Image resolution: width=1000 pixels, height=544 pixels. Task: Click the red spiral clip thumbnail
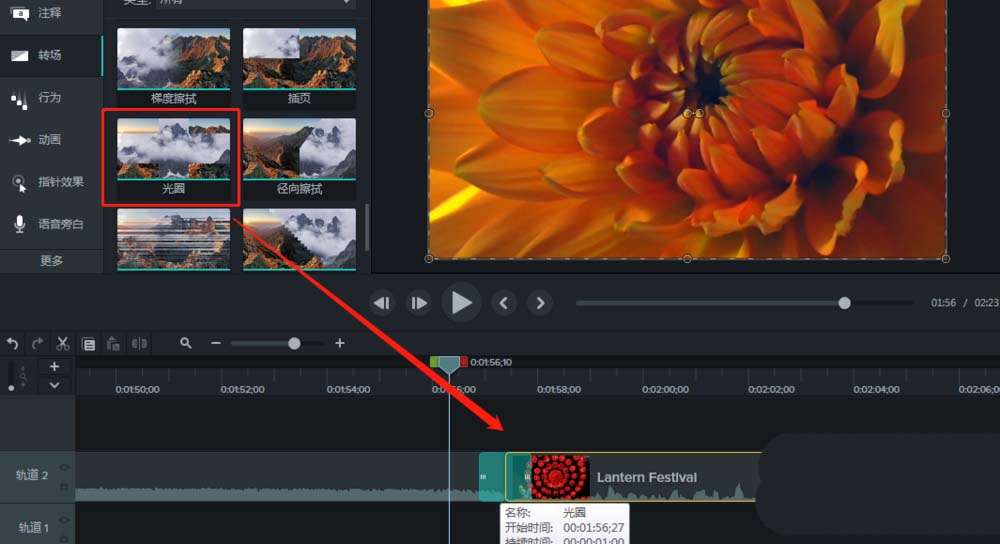[x=560, y=477]
